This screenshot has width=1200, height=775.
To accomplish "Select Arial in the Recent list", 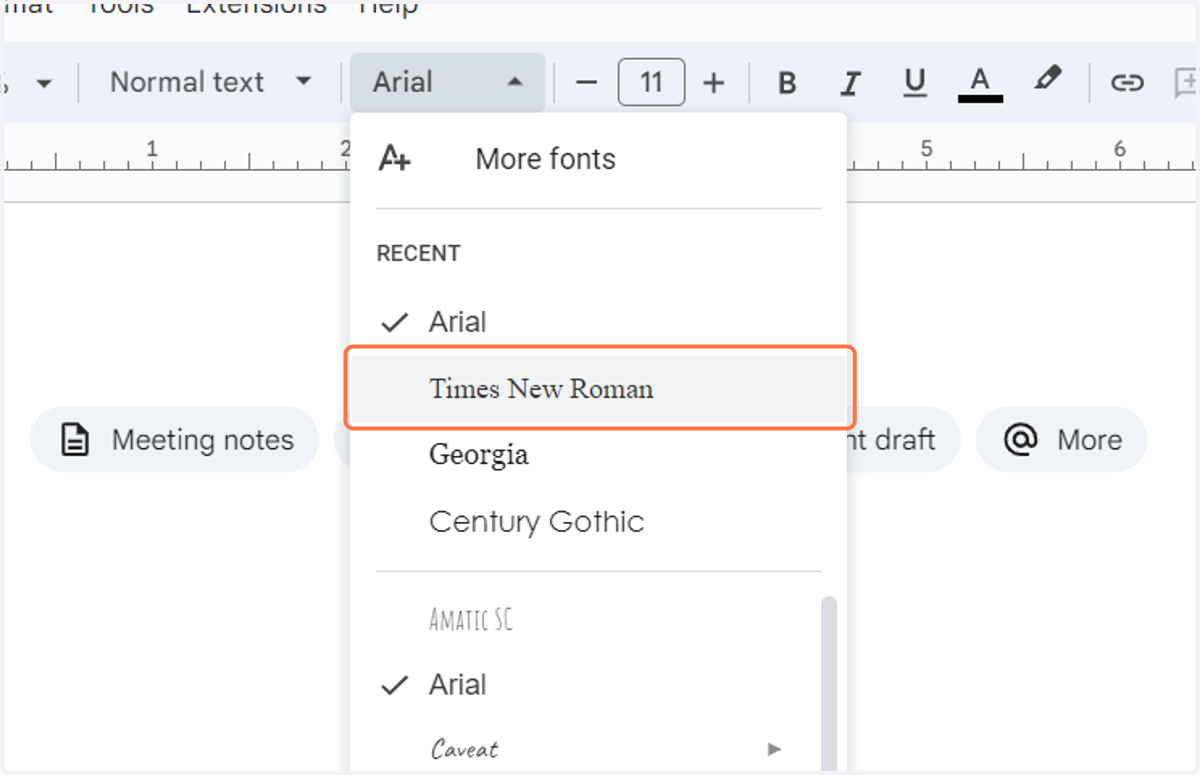I will click(x=598, y=322).
